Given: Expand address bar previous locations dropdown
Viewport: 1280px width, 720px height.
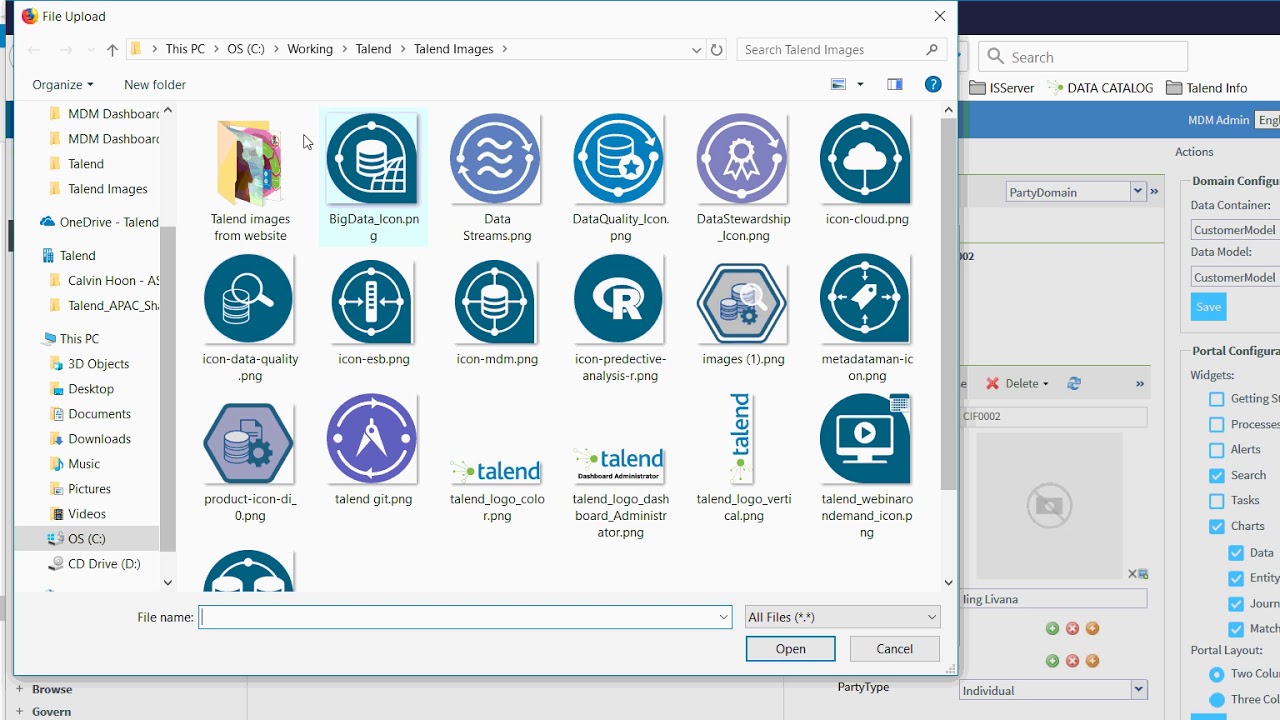Looking at the screenshot, I should [x=697, y=49].
